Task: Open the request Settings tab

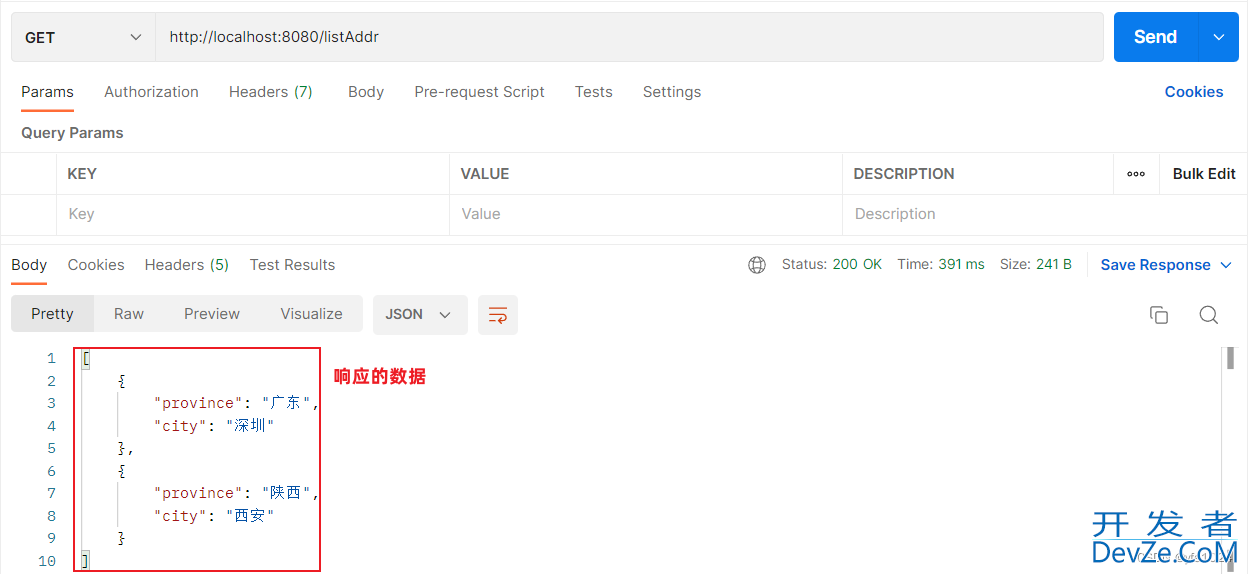Action: (x=672, y=92)
